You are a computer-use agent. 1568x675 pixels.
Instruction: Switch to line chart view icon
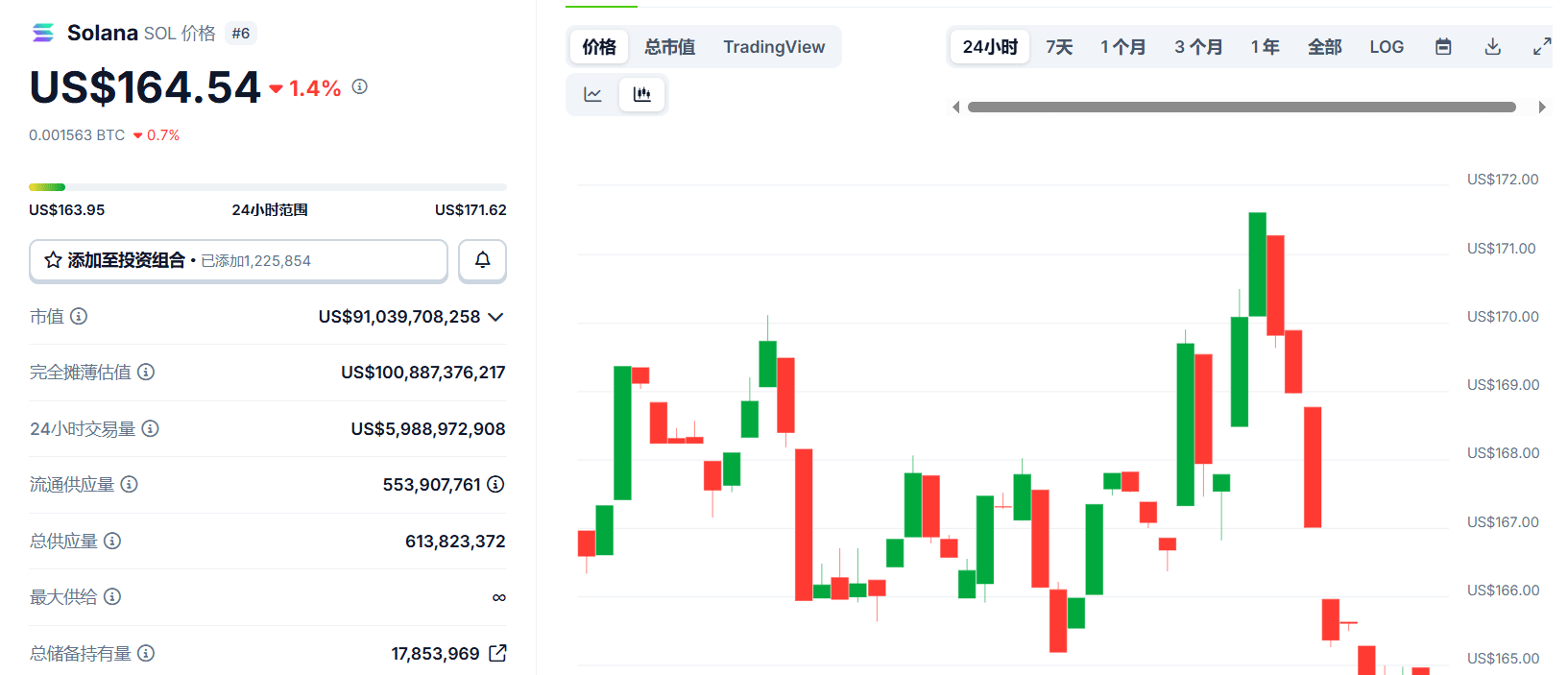point(592,94)
